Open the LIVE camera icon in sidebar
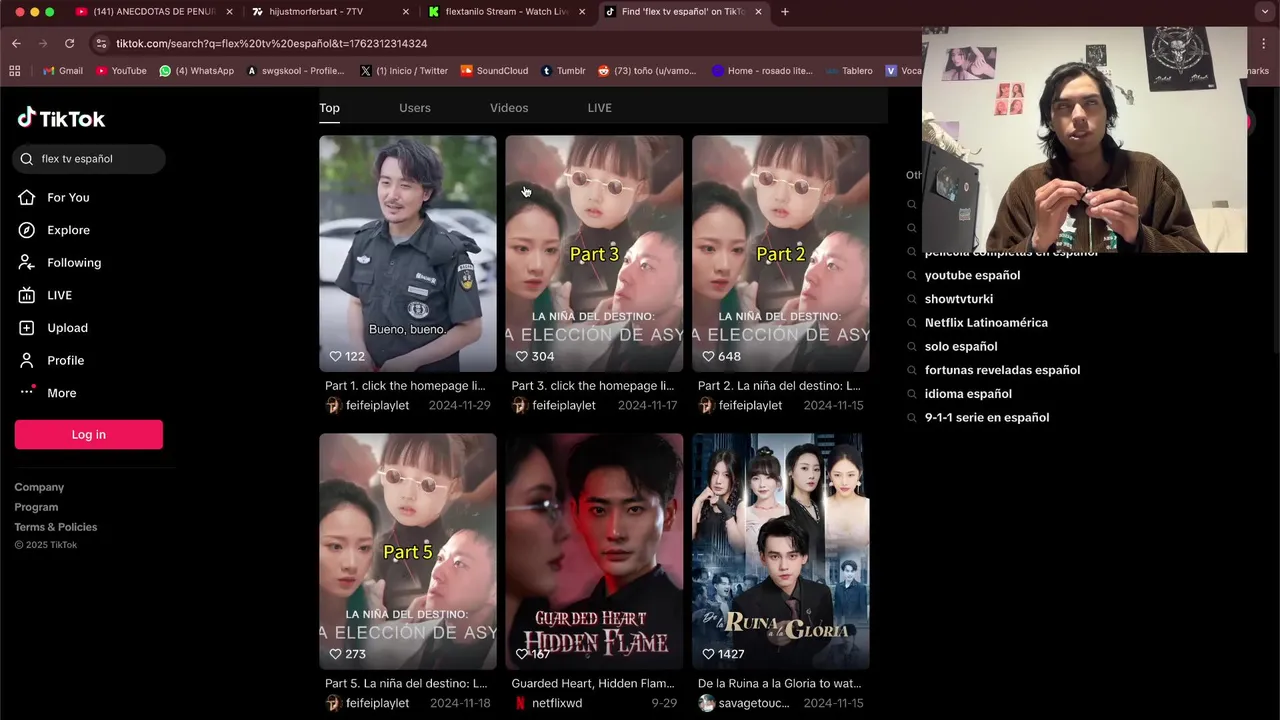 pyautogui.click(x=27, y=295)
